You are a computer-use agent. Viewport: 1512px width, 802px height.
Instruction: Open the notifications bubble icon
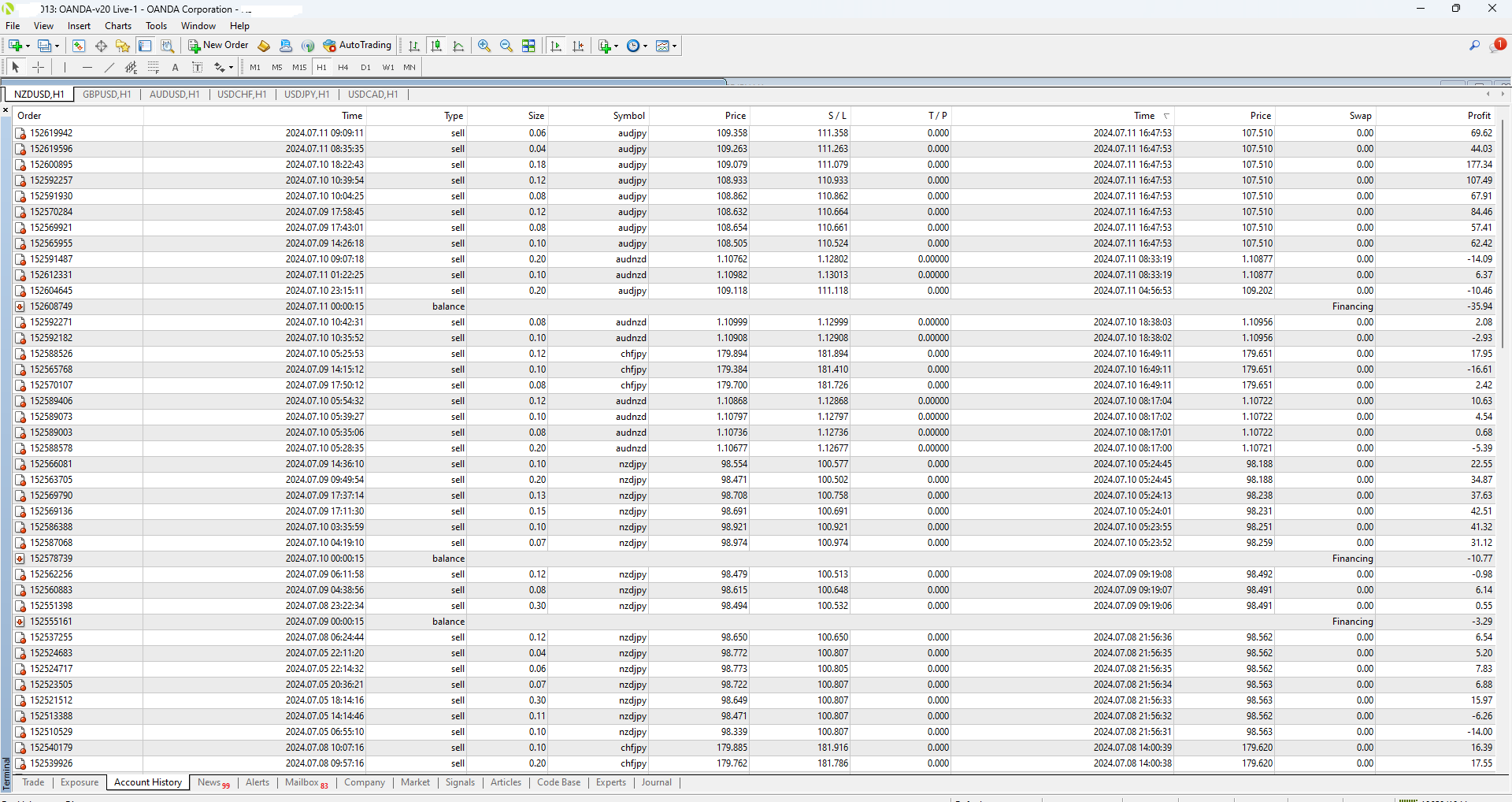(x=1497, y=46)
